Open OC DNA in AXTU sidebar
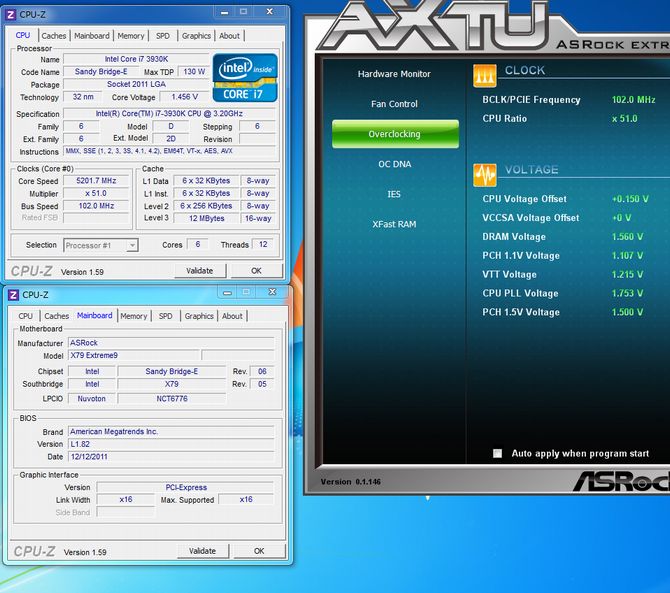Screen dimensions: 670x593 pyautogui.click(x=394, y=164)
